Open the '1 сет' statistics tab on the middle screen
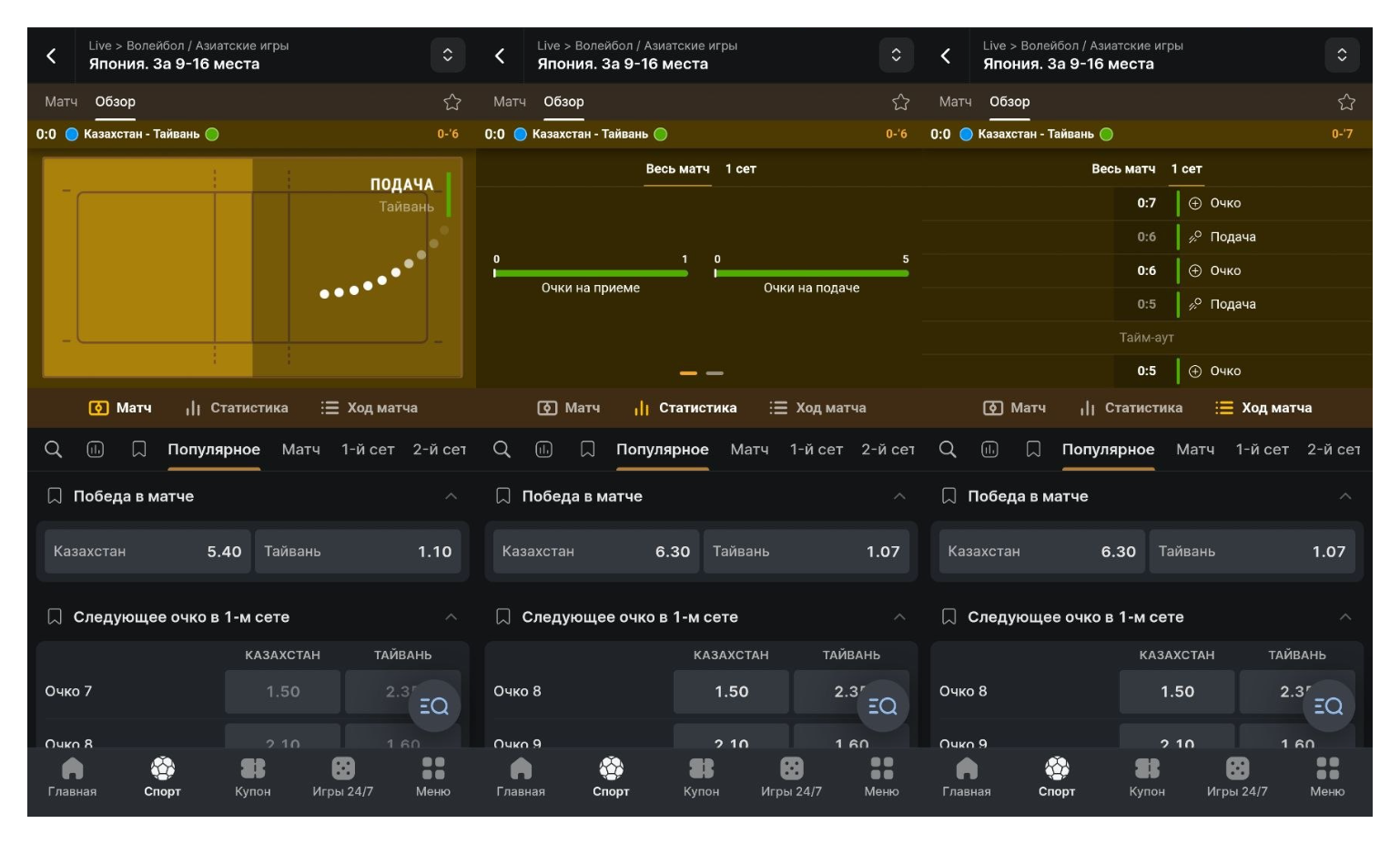This screenshot has width=1400, height=844. click(741, 169)
